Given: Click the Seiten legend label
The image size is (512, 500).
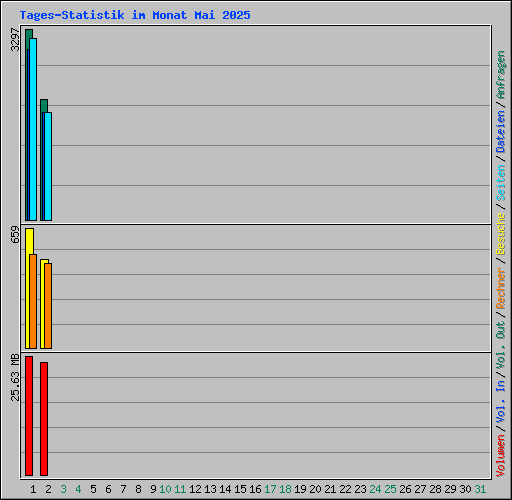Looking at the screenshot, I should coord(501,183).
